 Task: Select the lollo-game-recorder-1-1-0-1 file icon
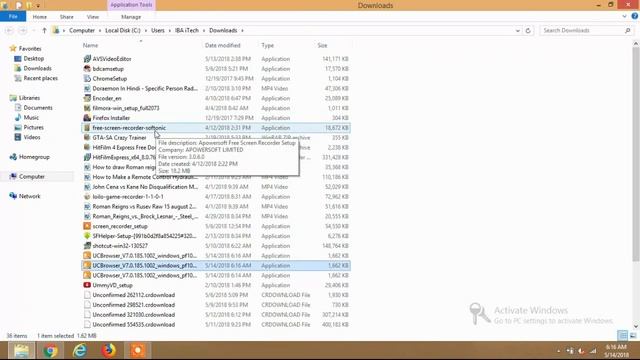[87, 196]
